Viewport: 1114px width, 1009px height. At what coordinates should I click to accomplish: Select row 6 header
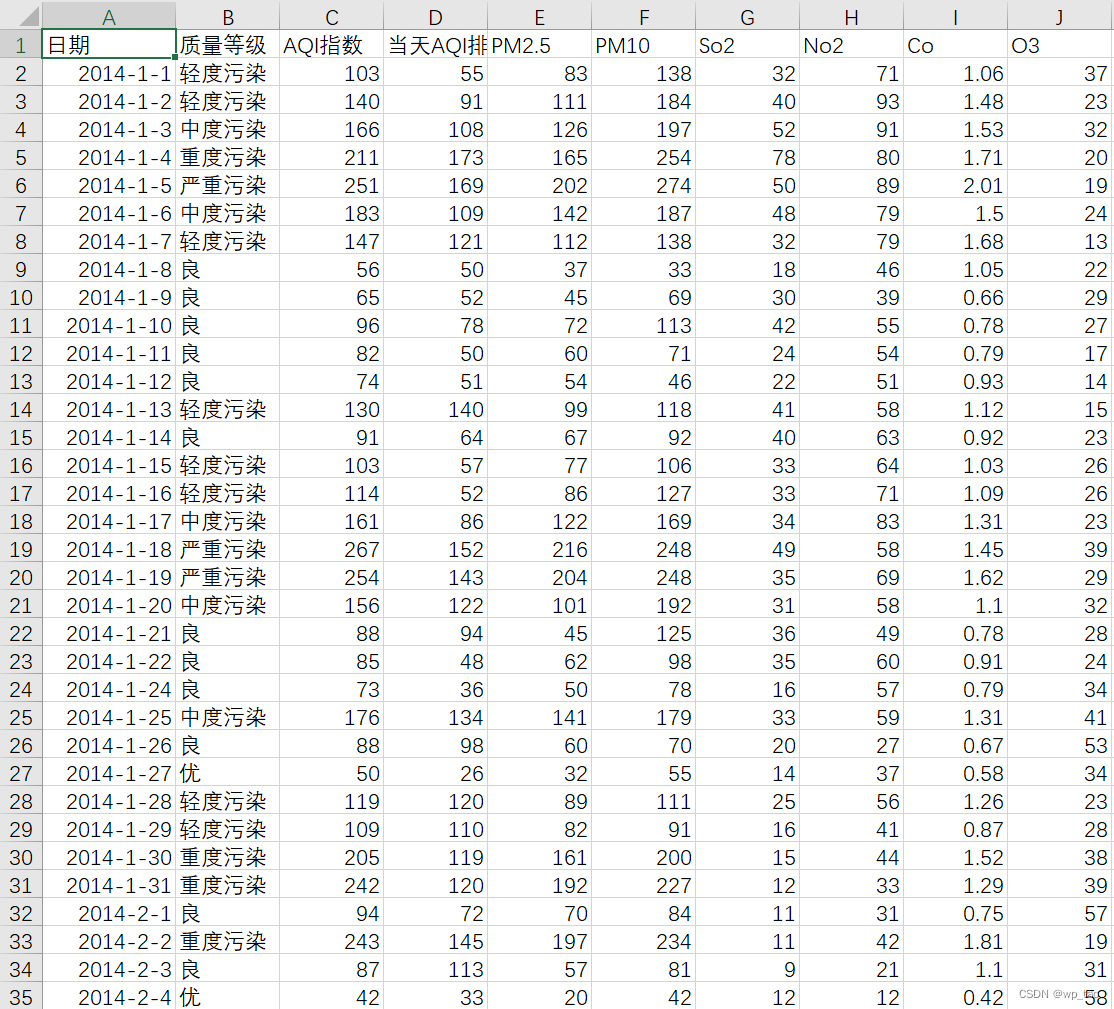[21, 185]
